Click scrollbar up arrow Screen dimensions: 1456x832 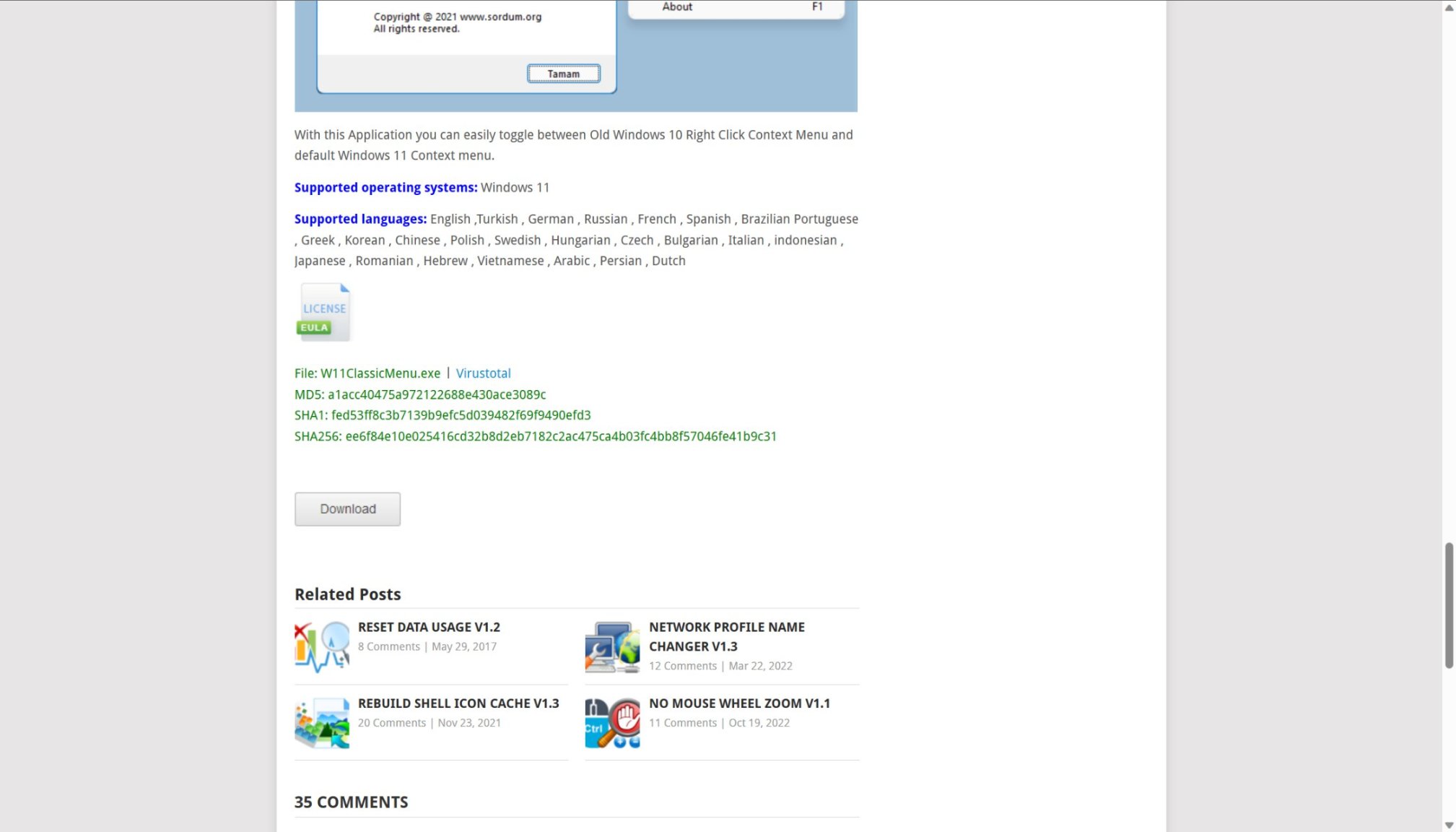coord(1448,8)
